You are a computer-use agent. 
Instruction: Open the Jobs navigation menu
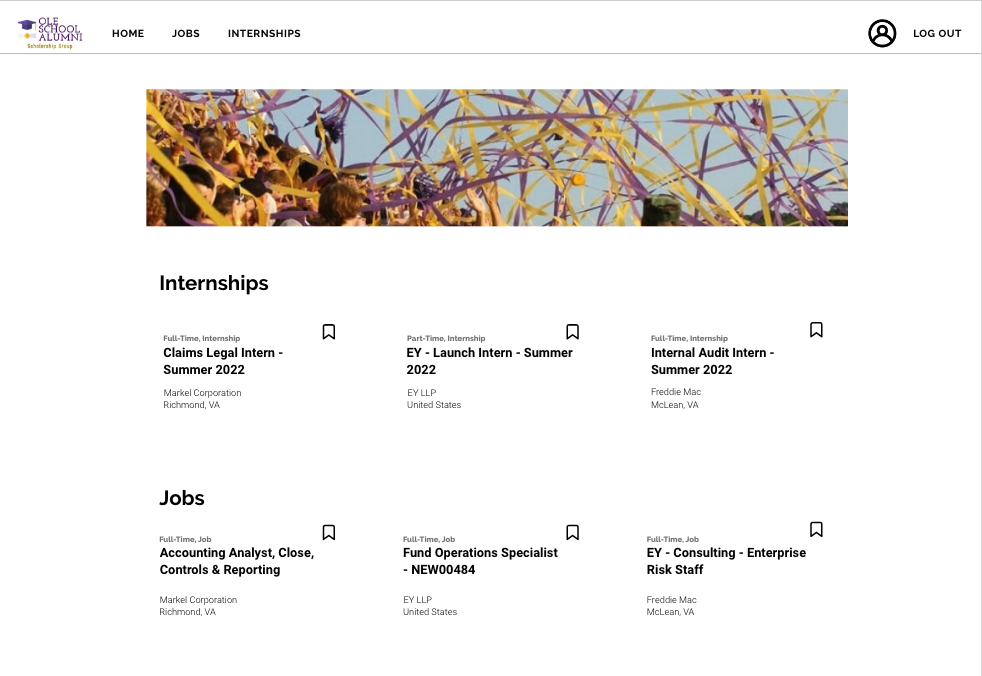(x=186, y=34)
